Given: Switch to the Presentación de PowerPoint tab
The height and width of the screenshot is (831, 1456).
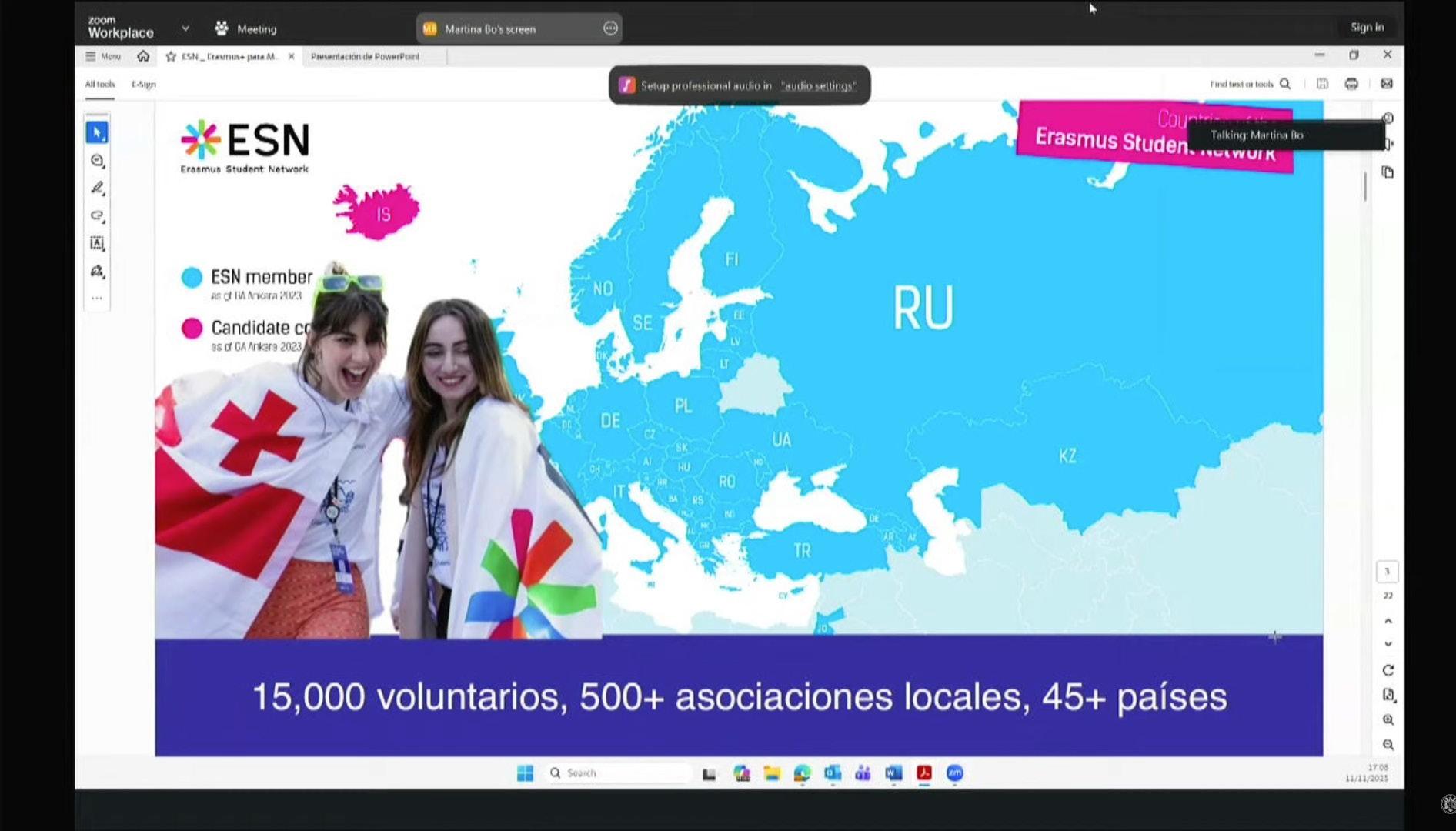Looking at the screenshot, I should [365, 56].
